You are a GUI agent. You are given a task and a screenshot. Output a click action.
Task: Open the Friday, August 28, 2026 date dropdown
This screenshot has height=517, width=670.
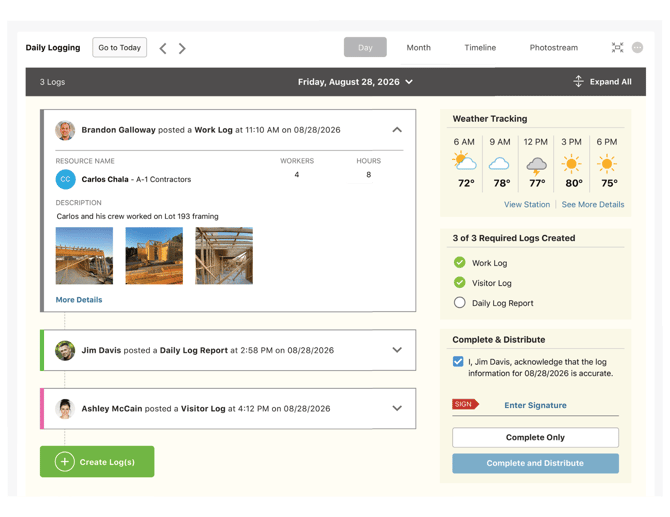[355, 82]
